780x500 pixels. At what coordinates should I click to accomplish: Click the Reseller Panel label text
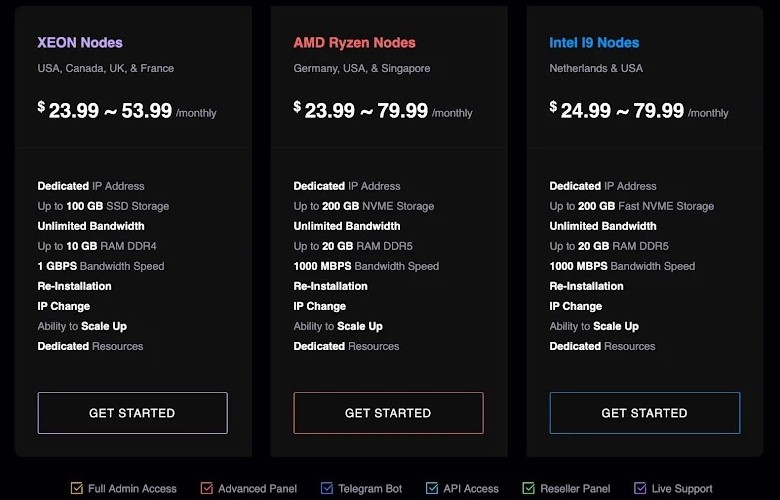[x=576, y=489]
